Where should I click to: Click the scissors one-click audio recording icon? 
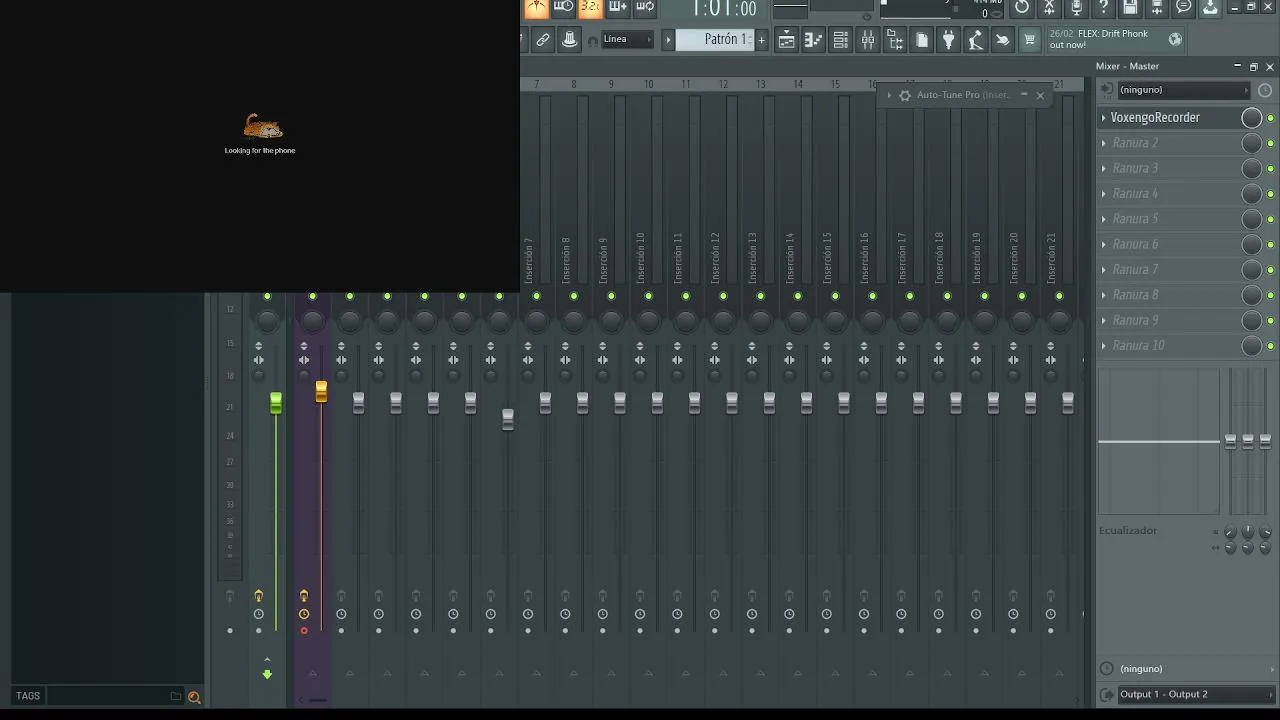coord(1049,8)
